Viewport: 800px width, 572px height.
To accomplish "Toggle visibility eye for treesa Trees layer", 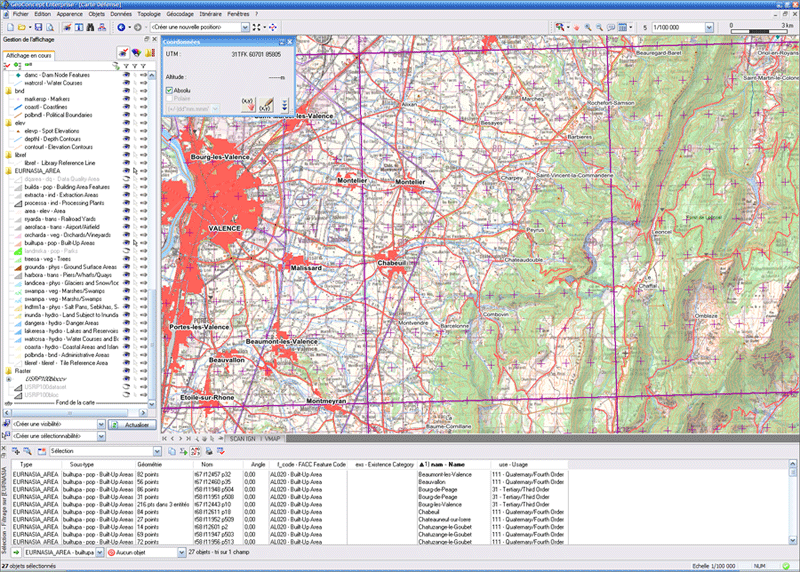I will (x=126, y=259).
